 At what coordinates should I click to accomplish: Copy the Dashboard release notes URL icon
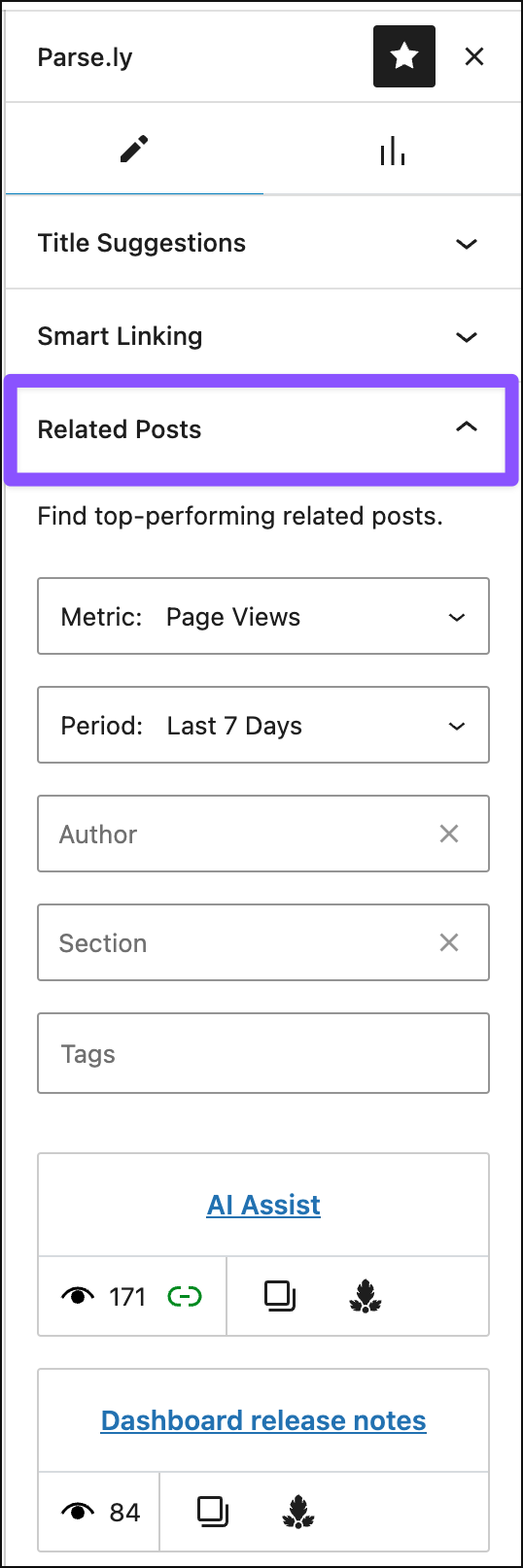[x=213, y=1512]
